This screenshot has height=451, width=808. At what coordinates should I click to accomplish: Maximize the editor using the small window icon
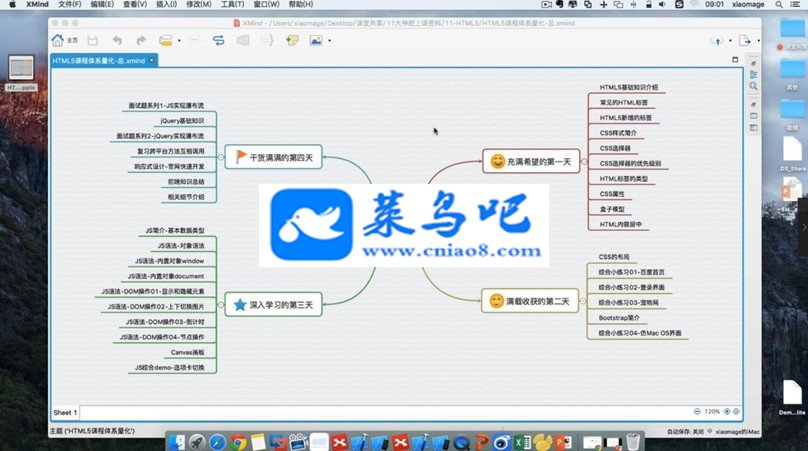(x=735, y=60)
